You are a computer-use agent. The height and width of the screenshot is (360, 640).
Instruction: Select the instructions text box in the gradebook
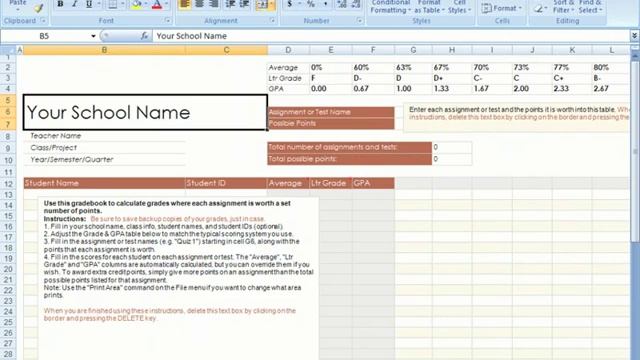pos(178,278)
